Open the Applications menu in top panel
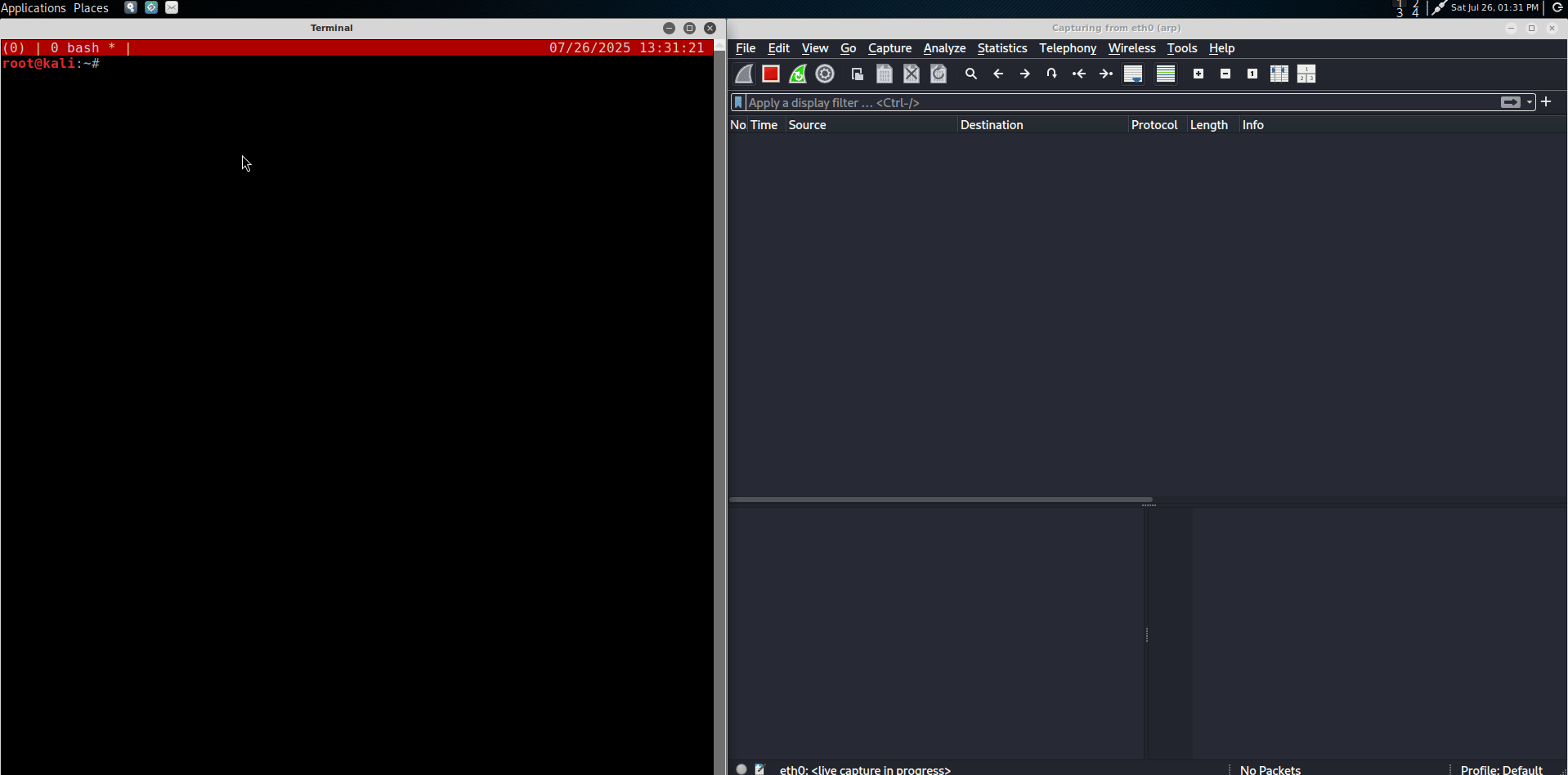Image resolution: width=1568 pixels, height=775 pixels. click(x=34, y=8)
